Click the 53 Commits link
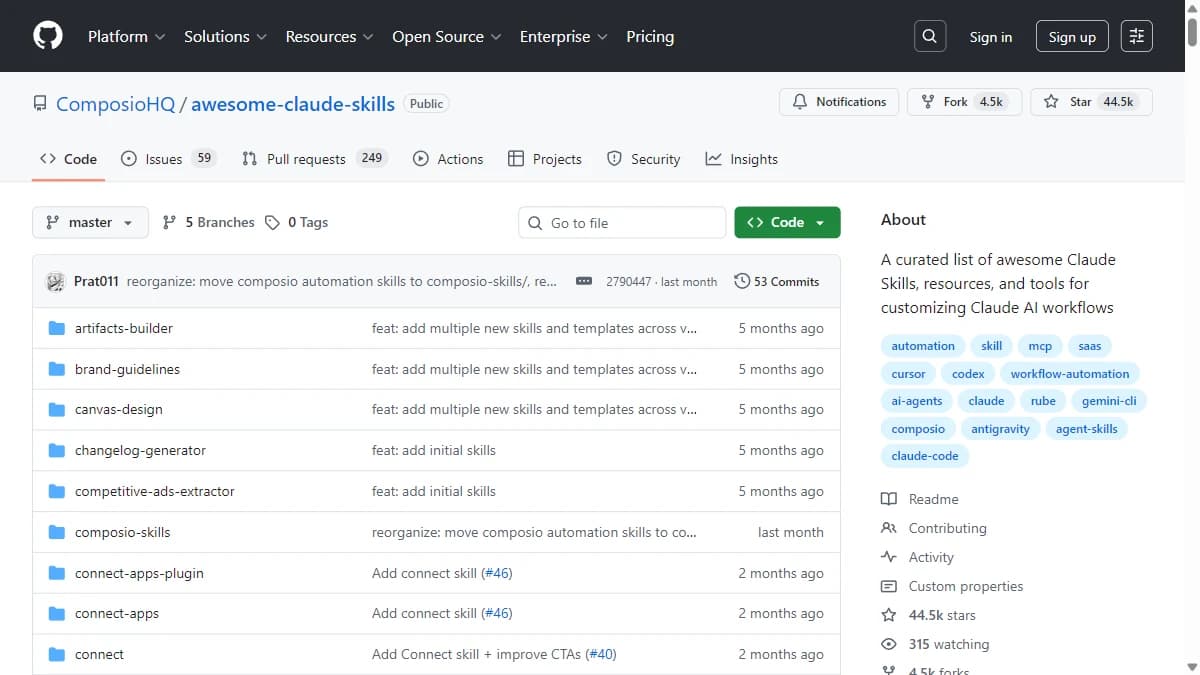This screenshot has width=1200, height=675. 777,281
